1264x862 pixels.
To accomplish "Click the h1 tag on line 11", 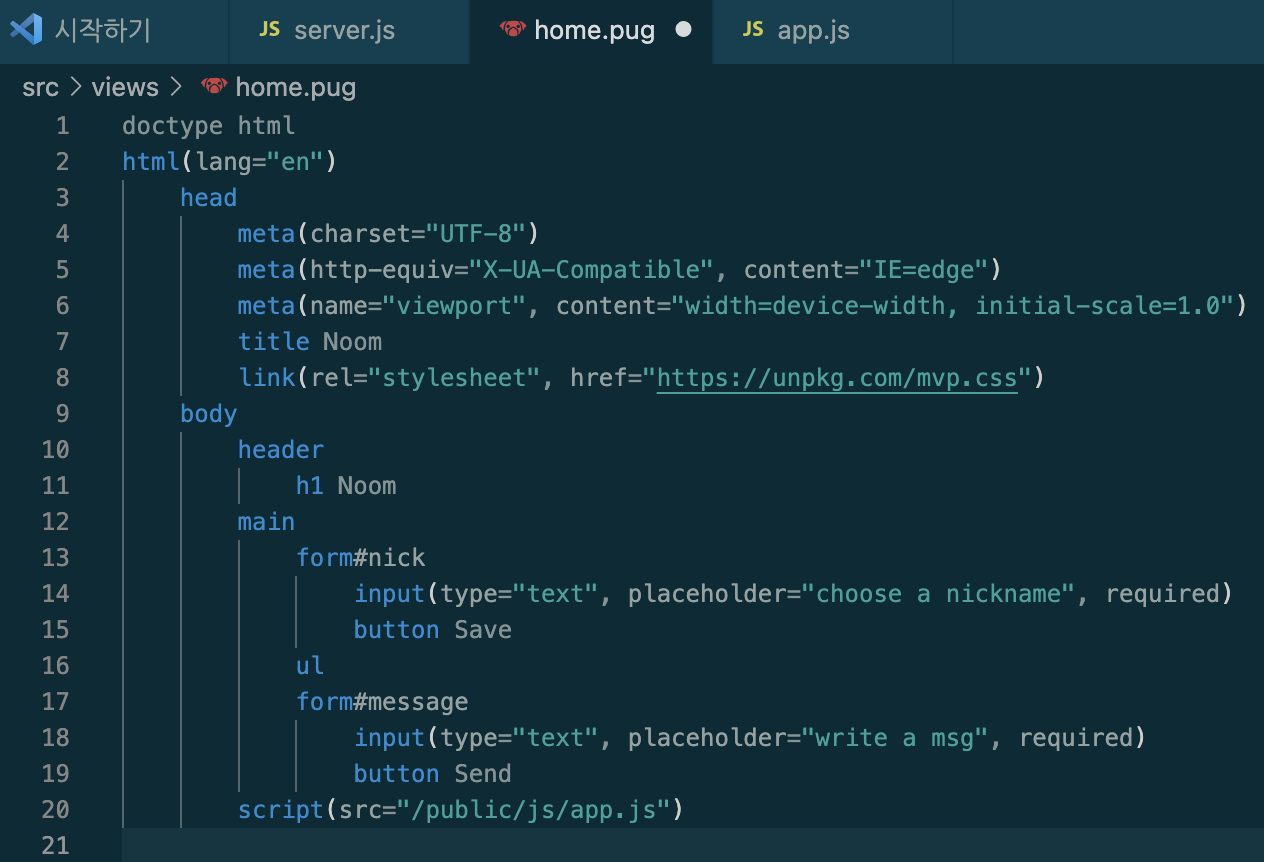I will [x=310, y=486].
